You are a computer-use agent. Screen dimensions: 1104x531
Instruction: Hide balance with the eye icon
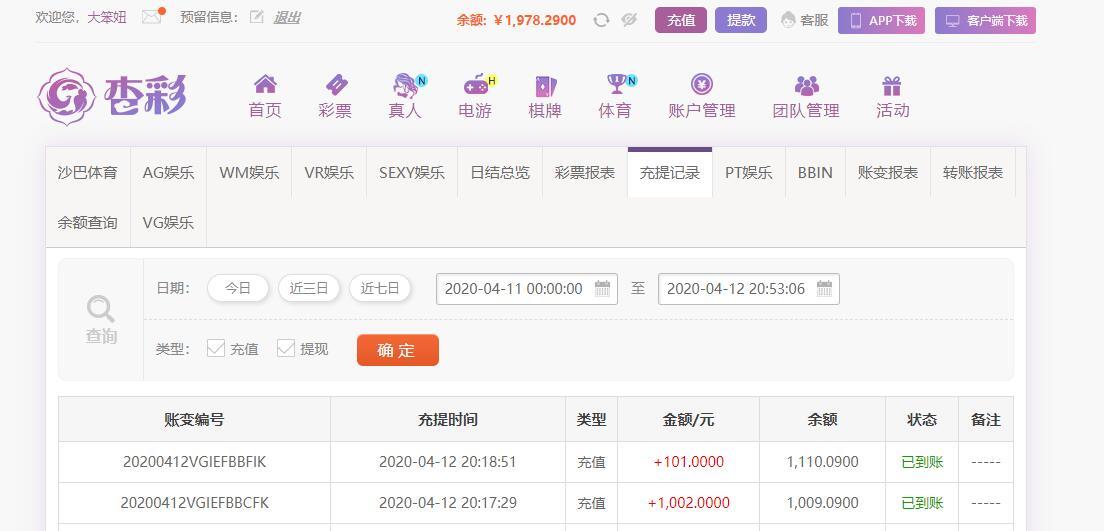(629, 20)
